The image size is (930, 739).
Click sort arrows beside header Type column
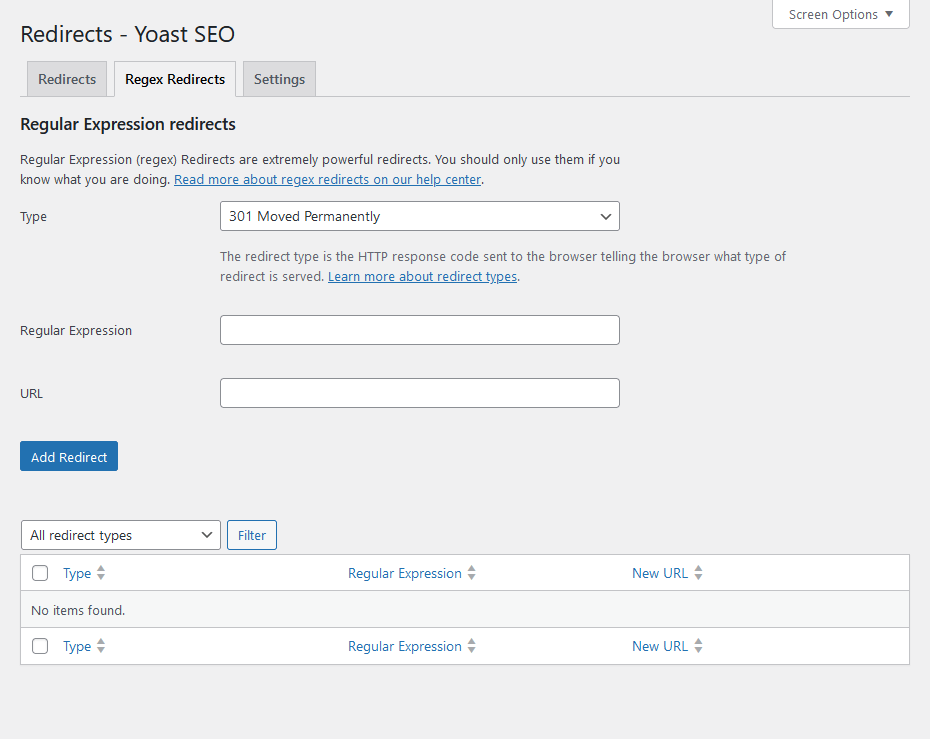(101, 573)
